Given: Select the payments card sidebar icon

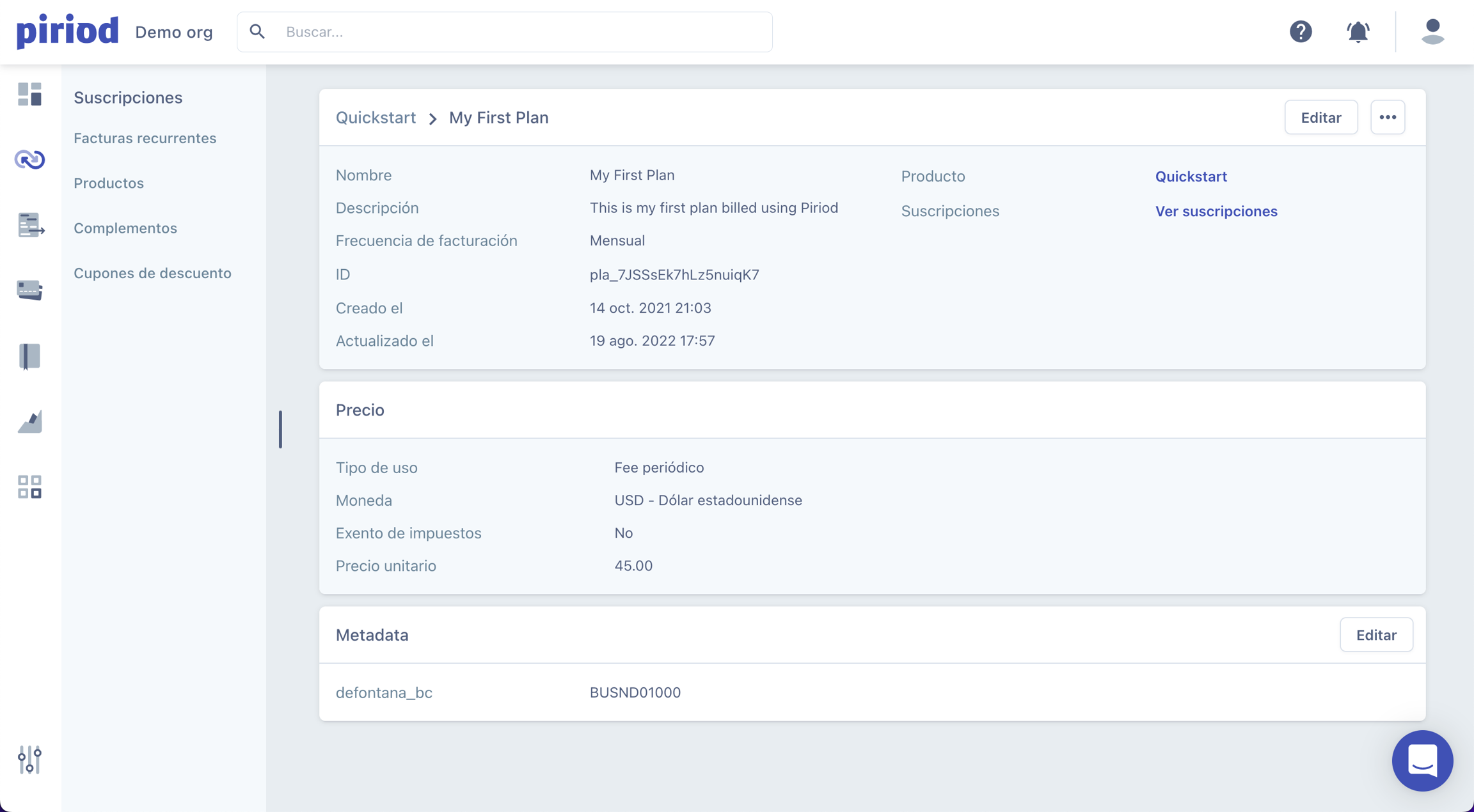Looking at the screenshot, I should click(29, 290).
